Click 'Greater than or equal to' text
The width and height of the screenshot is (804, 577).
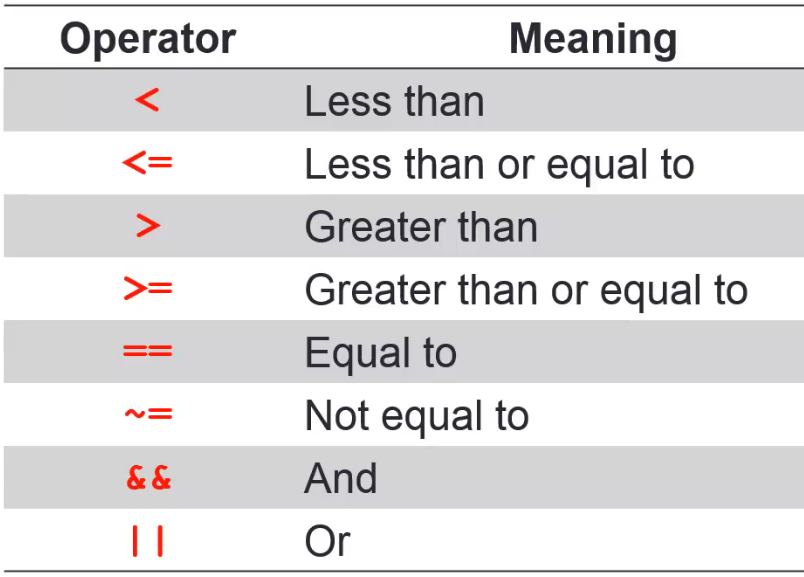pos(526,290)
